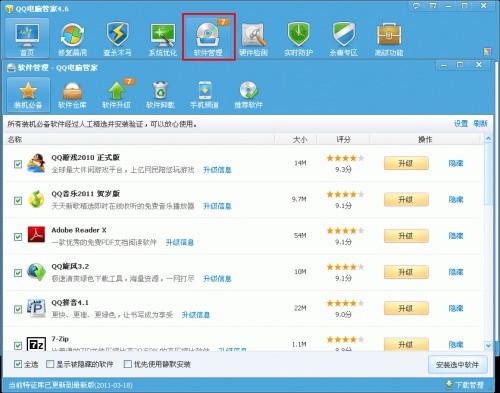Click 隐藏 link for Adobe Reader X

[456, 236]
